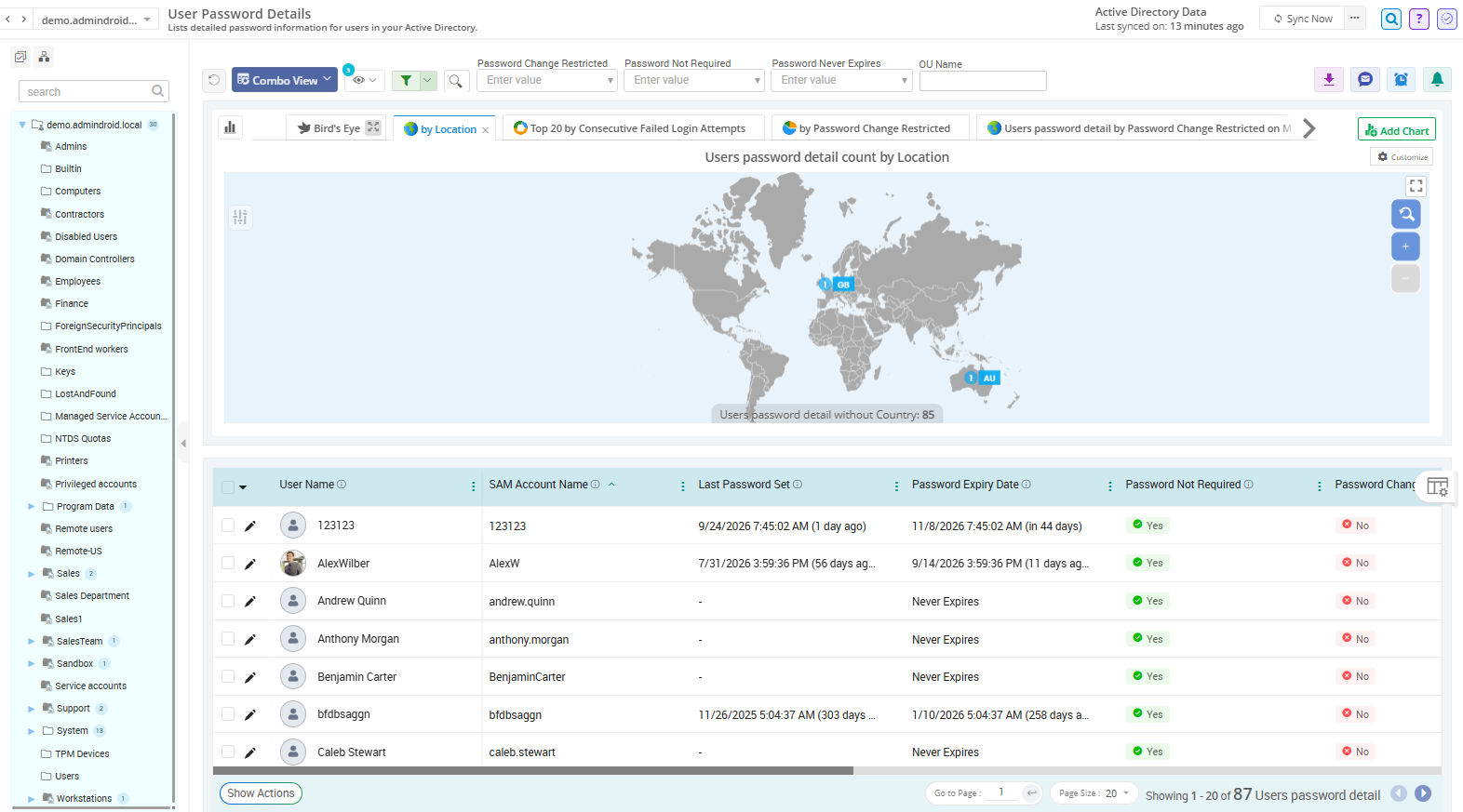Click the Show Actions button
This screenshot has height=812, width=1463.
coord(261,793)
